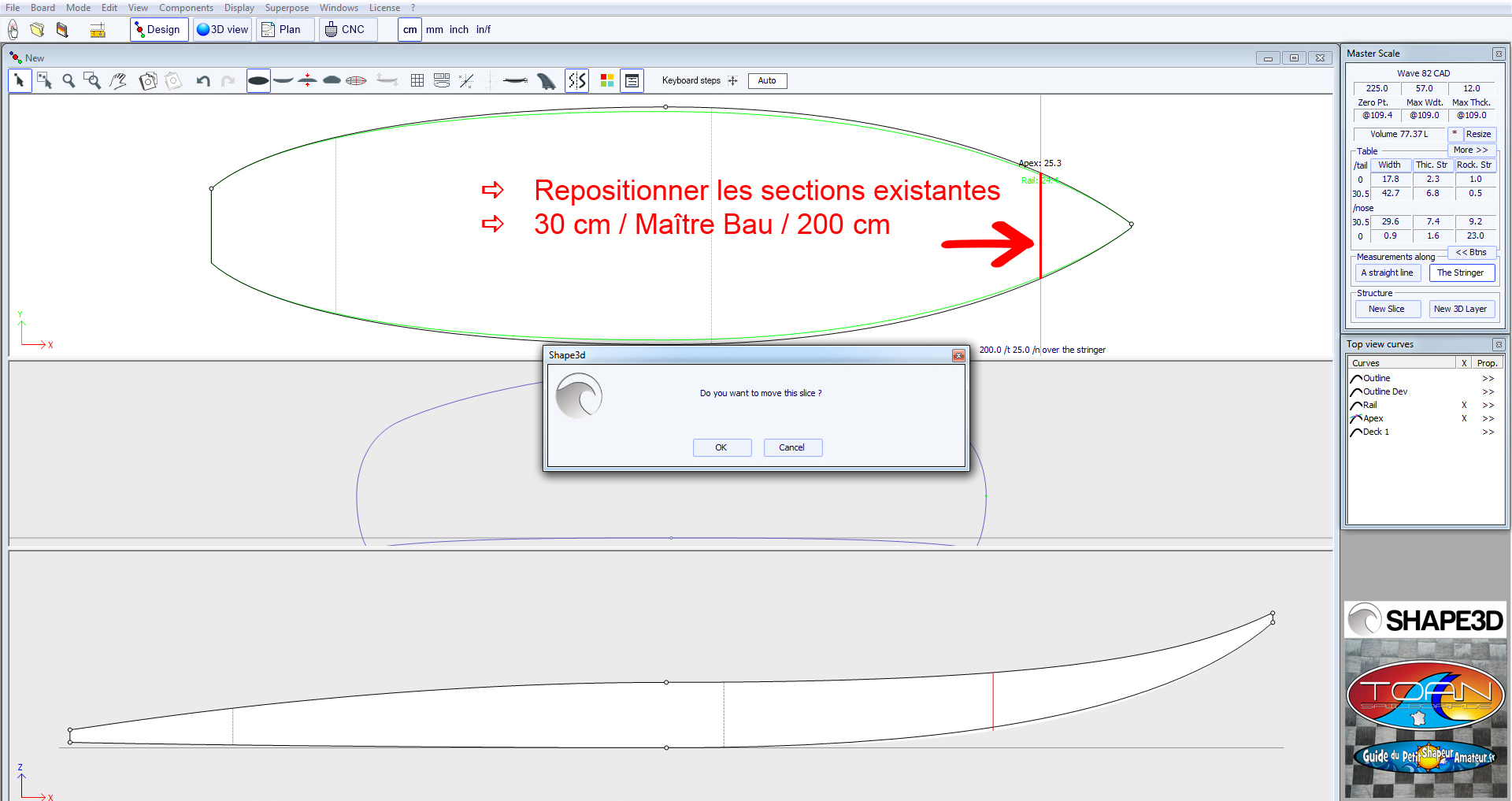Open the fins tool icon
Viewport: 1512px width, 801px height.
coord(546,81)
